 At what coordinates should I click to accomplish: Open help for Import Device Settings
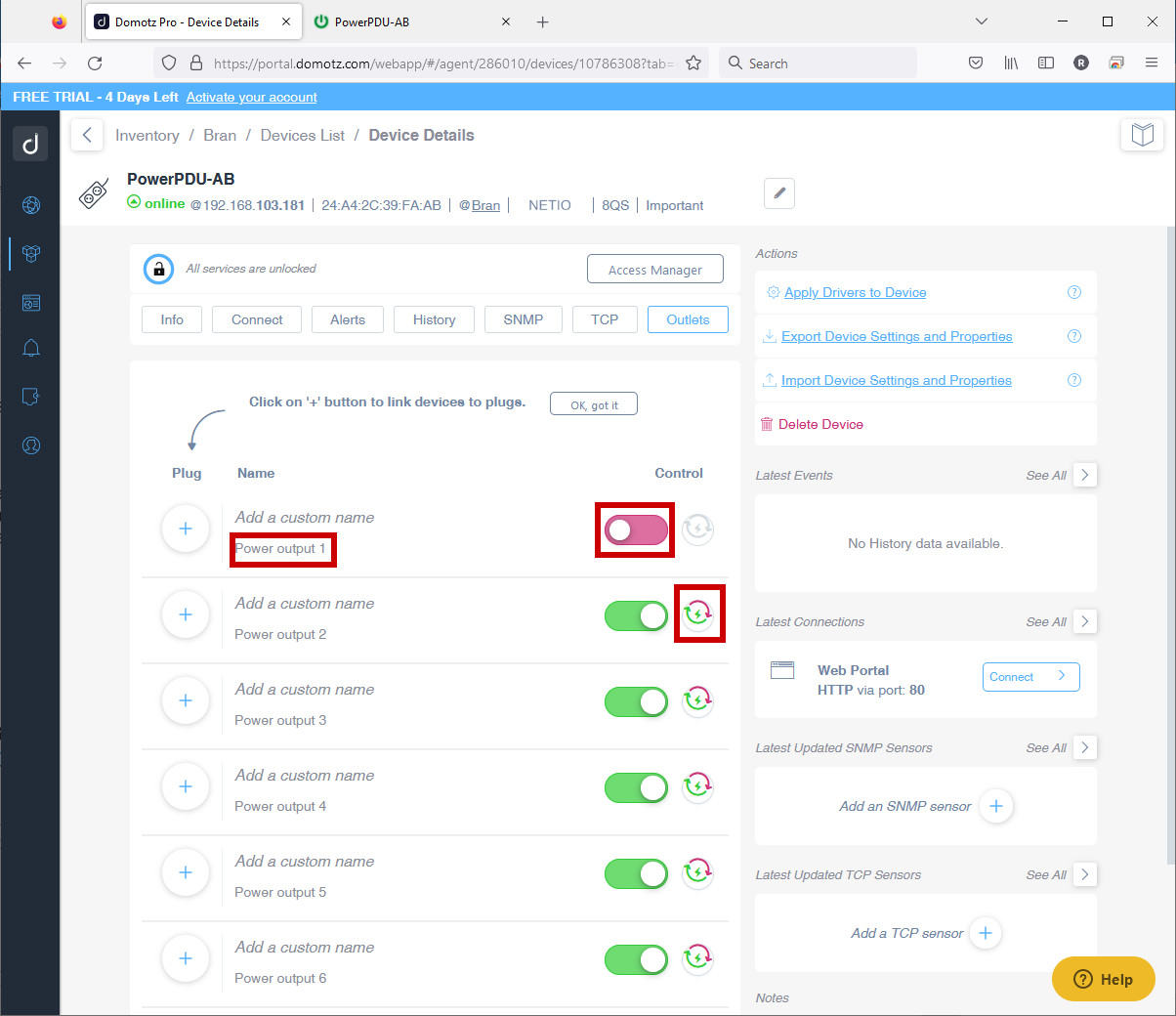point(1074,380)
